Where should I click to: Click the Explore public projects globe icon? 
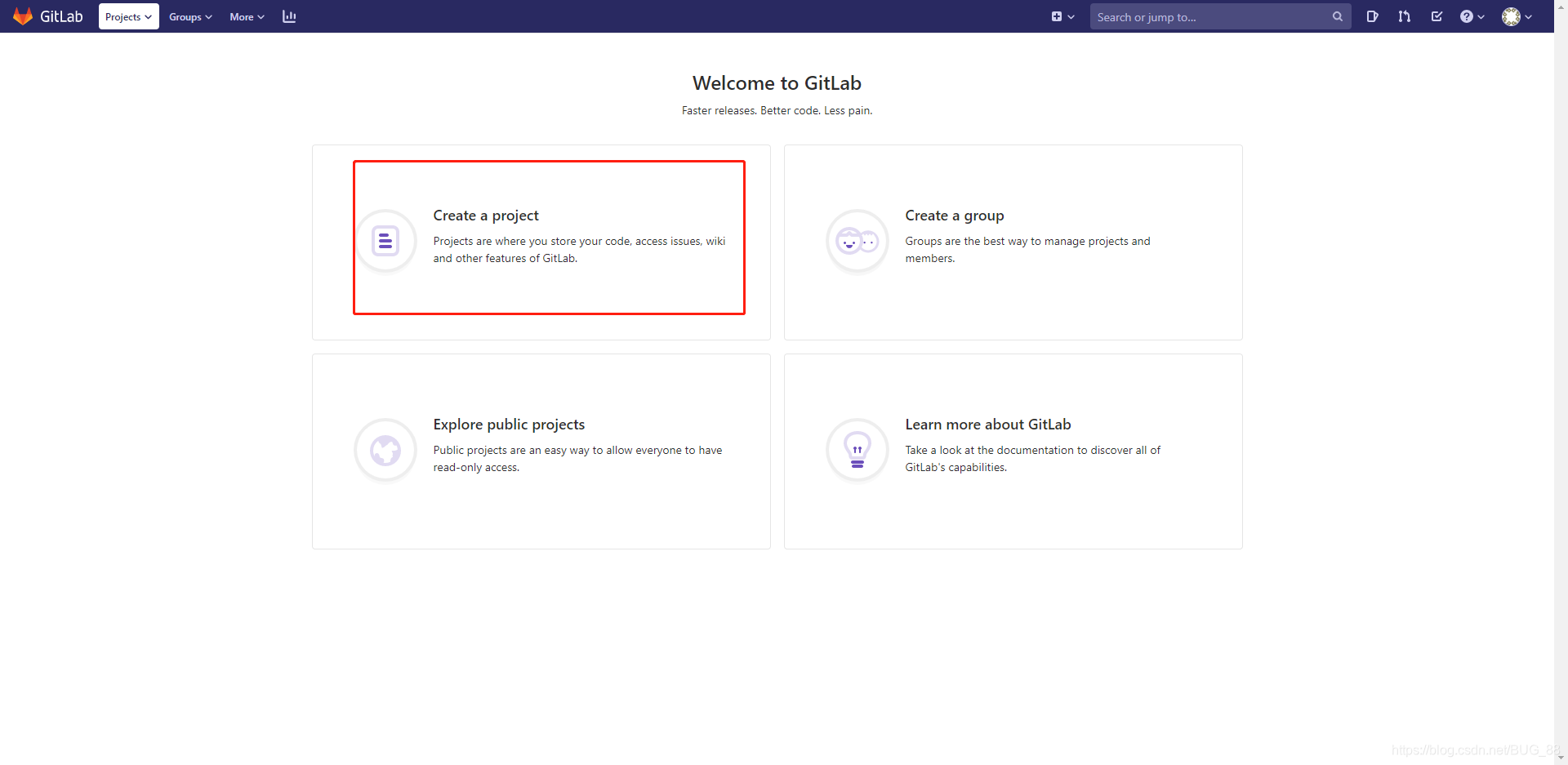(x=385, y=450)
